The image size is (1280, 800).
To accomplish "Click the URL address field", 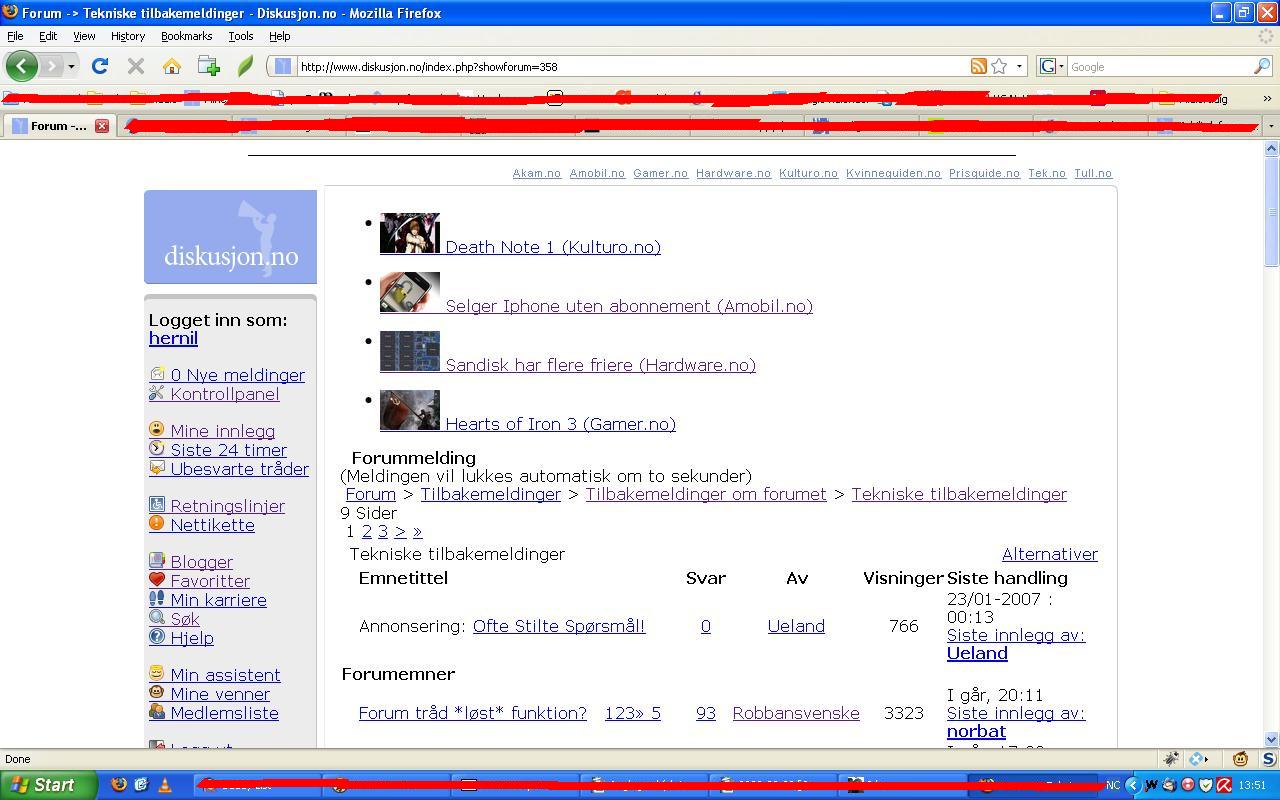I will point(632,66).
